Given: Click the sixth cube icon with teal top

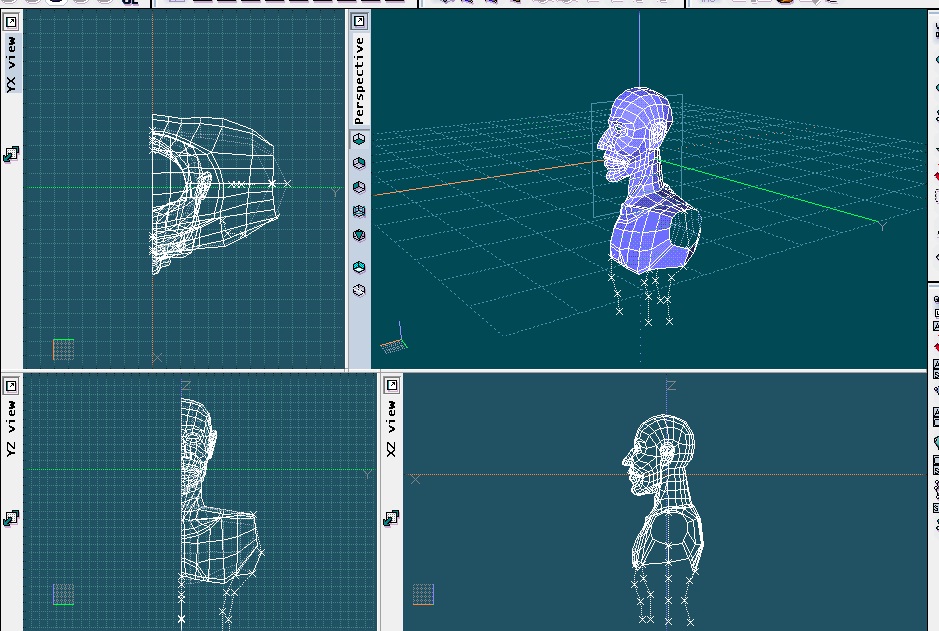Looking at the screenshot, I should click(359, 267).
